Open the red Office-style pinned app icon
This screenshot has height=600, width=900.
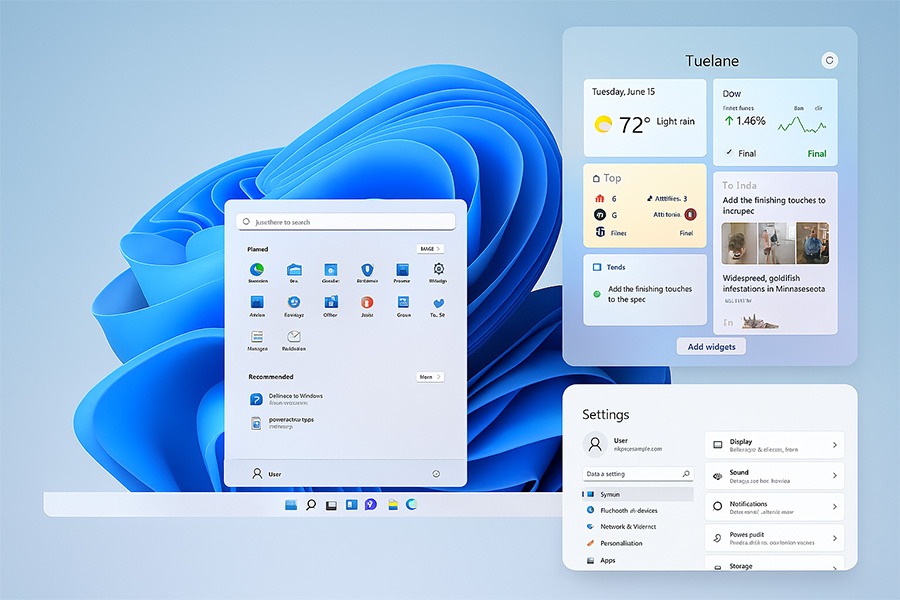click(x=367, y=302)
